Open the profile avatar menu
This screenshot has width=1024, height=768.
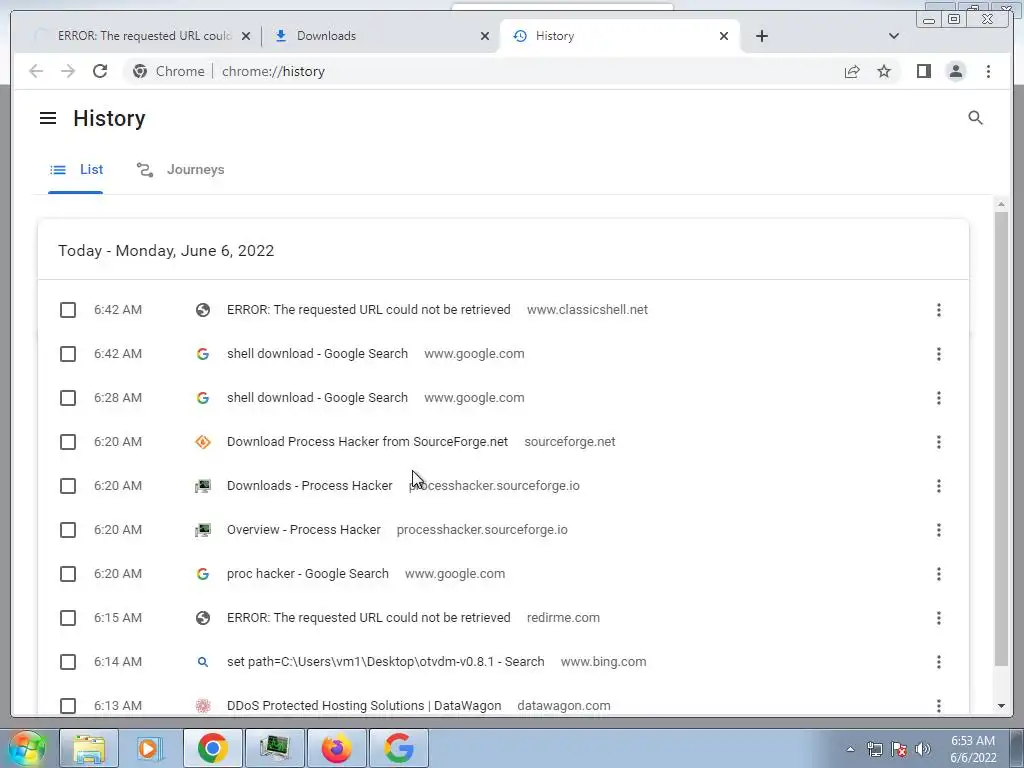(x=955, y=71)
